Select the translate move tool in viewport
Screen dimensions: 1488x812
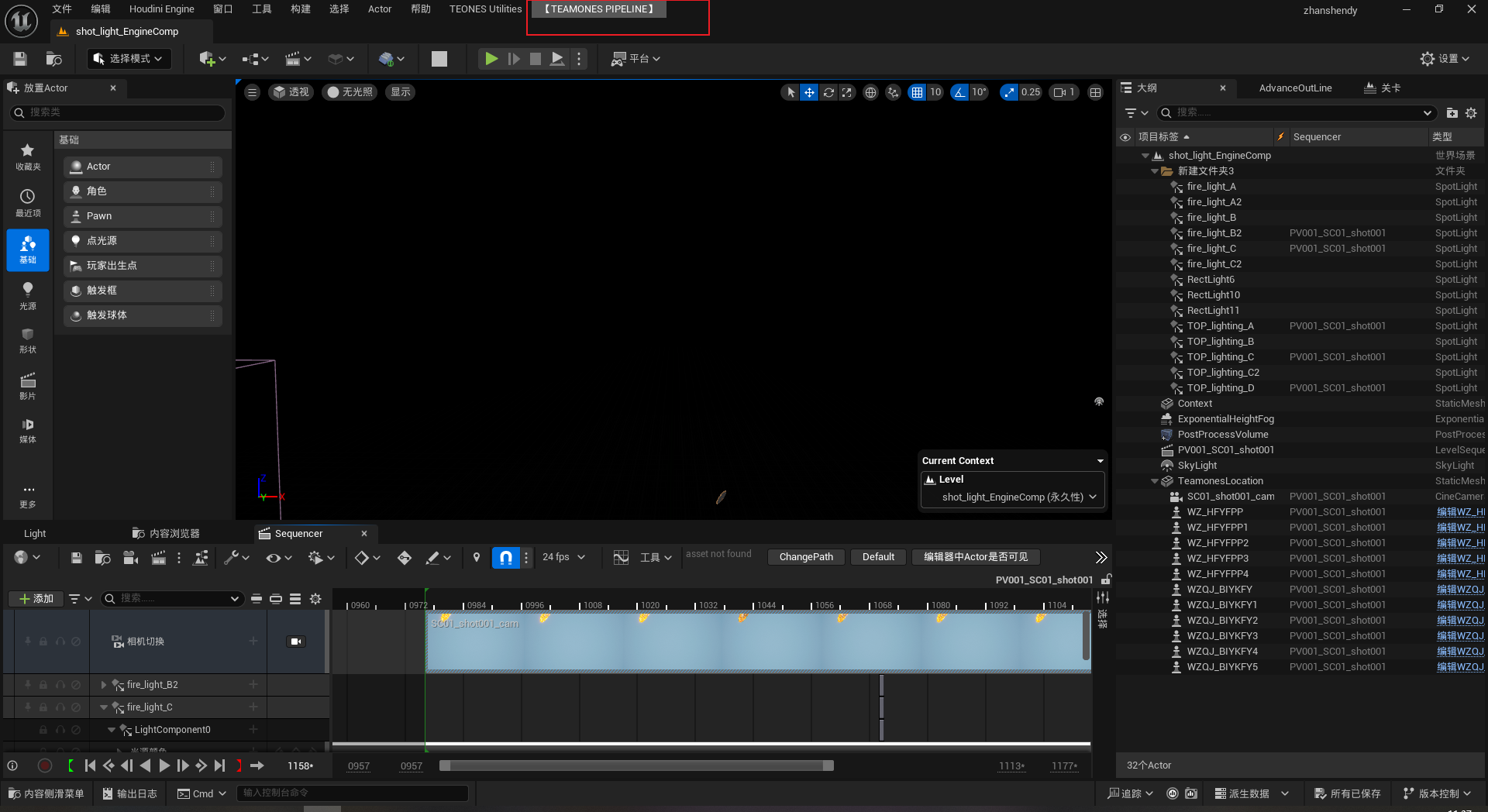pos(809,92)
